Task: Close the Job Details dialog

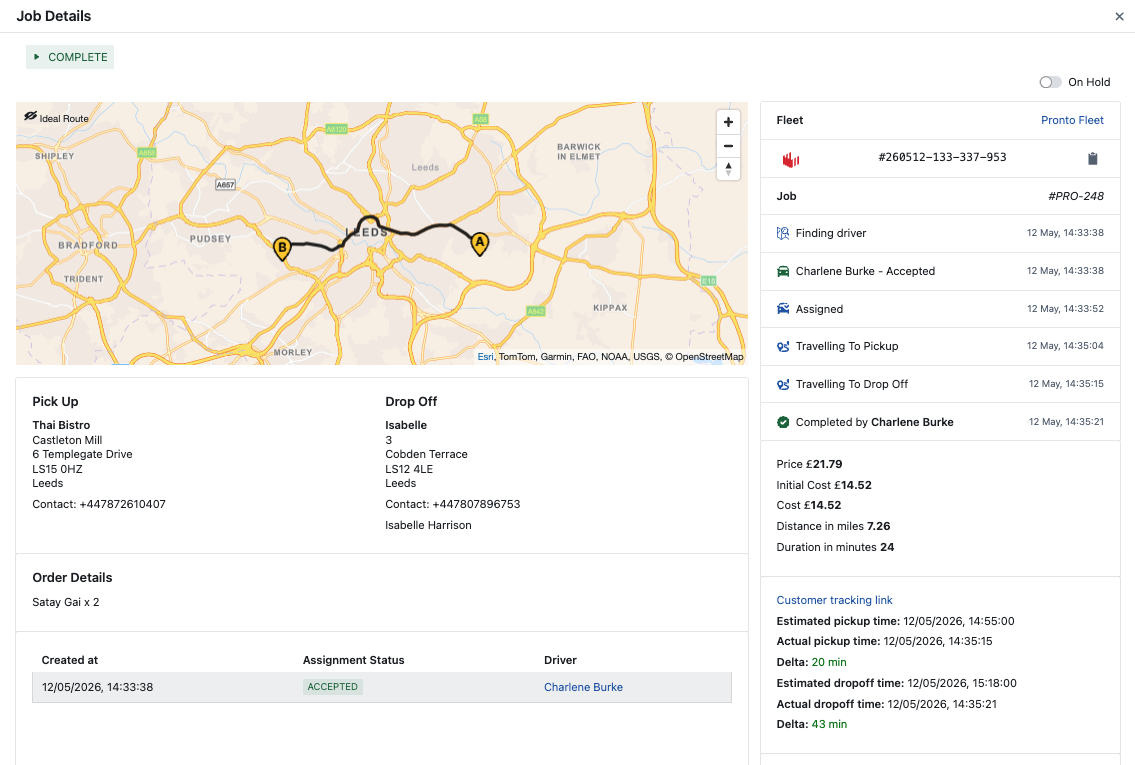Action: coord(1119,17)
